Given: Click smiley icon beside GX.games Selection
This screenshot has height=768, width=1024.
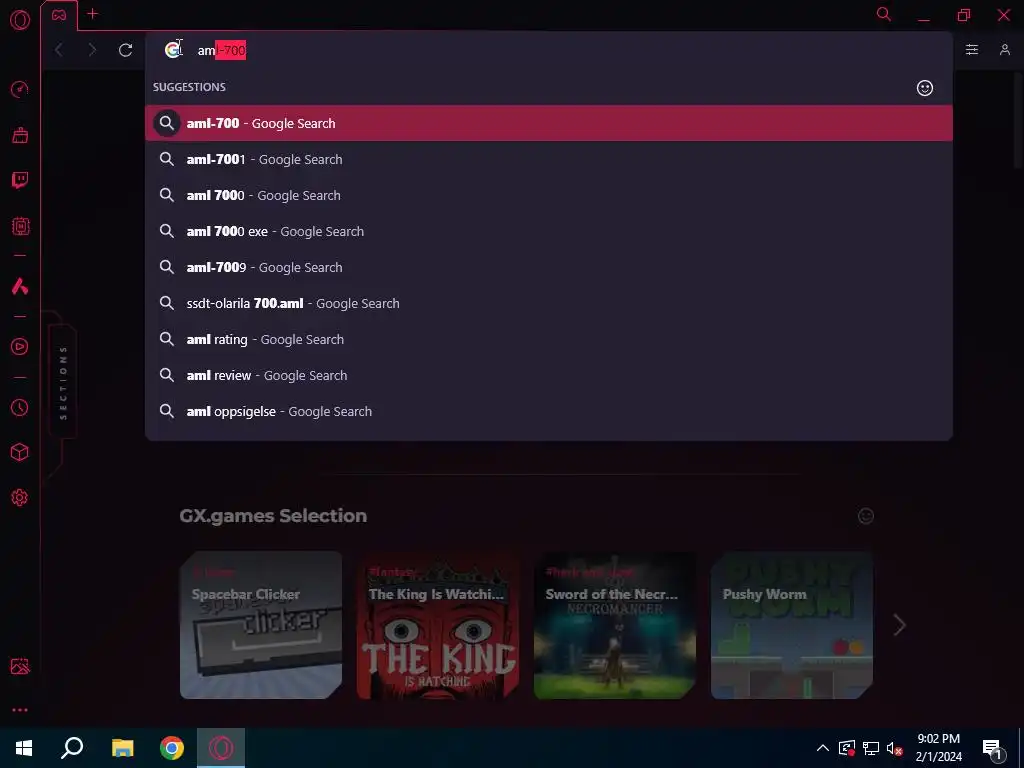Looking at the screenshot, I should 866,516.
